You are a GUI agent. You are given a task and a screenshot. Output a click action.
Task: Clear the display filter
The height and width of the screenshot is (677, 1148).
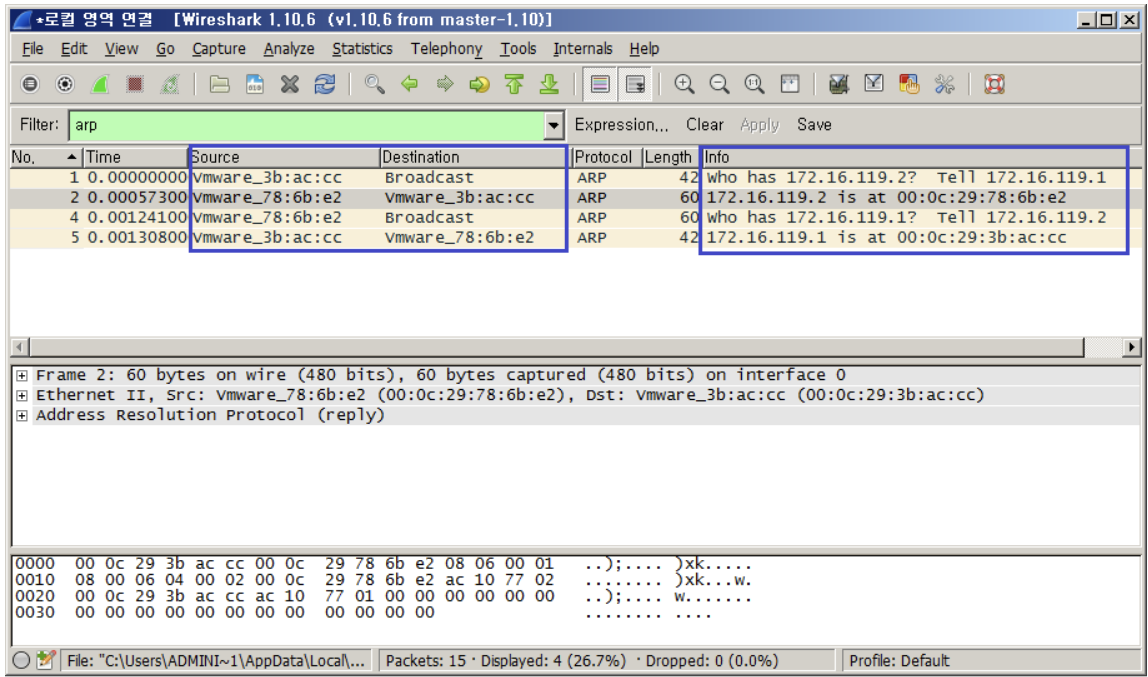click(x=704, y=125)
